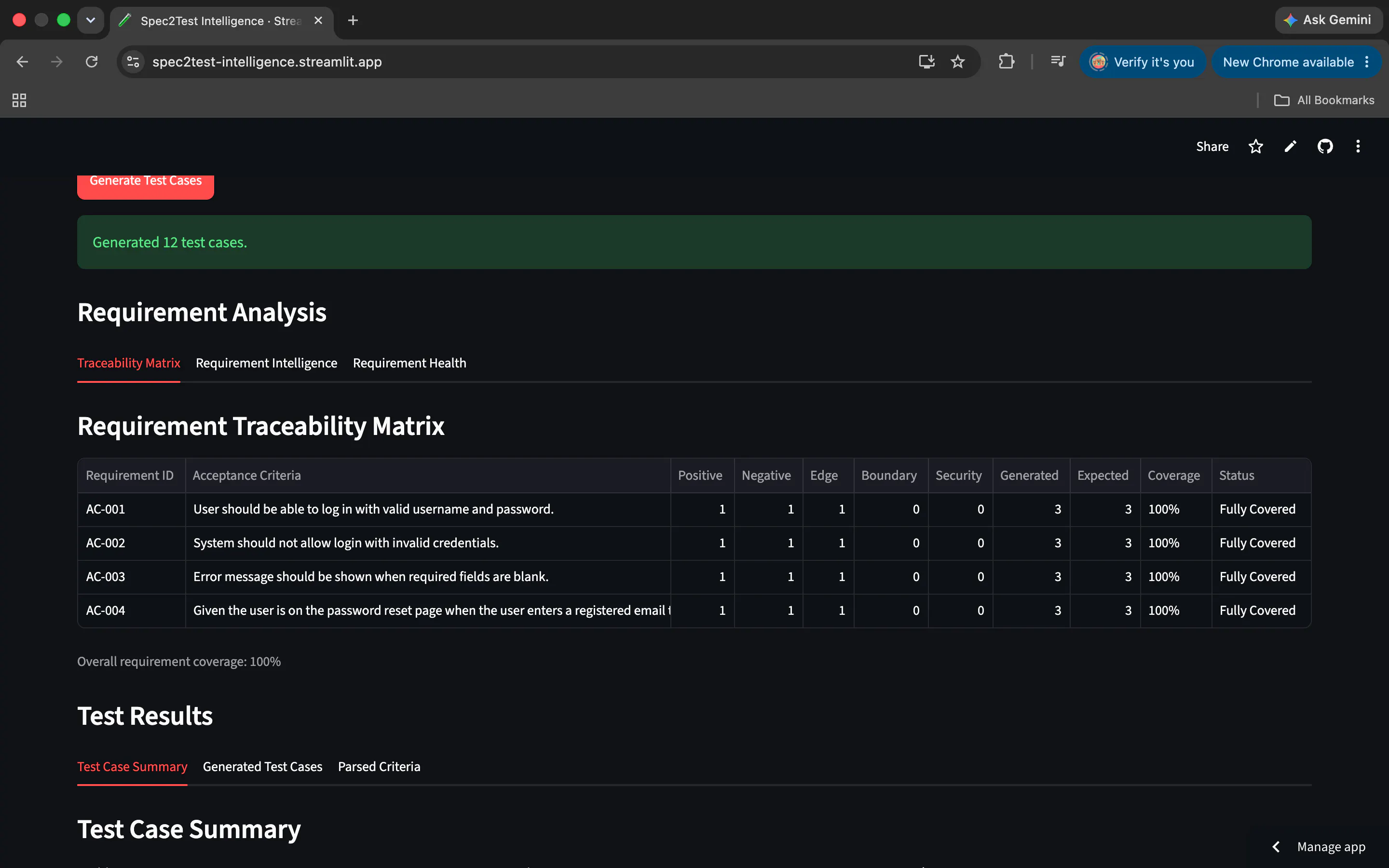Sort by Acceptance Criteria column header

coord(428,475)
